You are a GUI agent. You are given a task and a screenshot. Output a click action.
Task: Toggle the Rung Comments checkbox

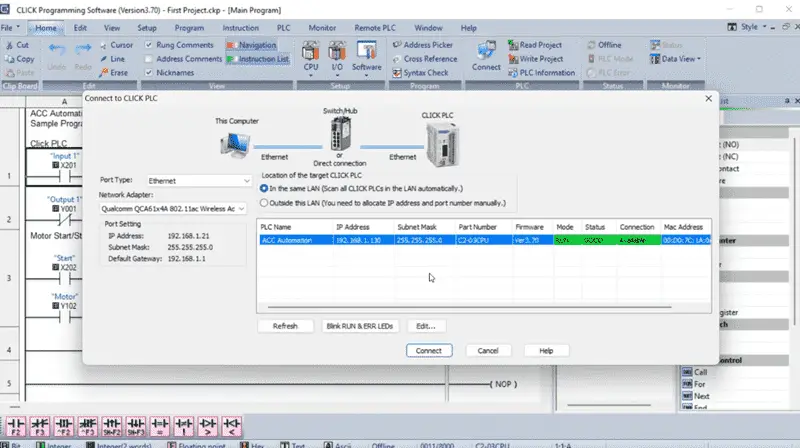(x=148, y=45)
